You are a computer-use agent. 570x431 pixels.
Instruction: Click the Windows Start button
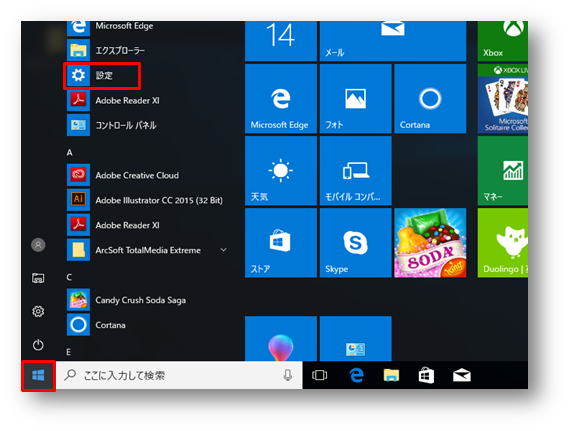point(38,375)
